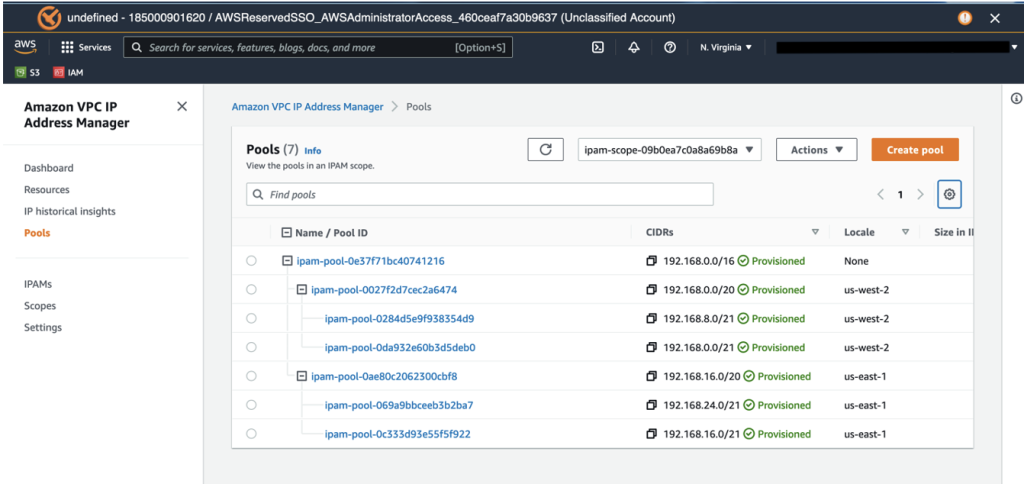Copy CIDR 192.168.24.0/21
This screenshot has height=484, width=1024.
tap(651, 405)
